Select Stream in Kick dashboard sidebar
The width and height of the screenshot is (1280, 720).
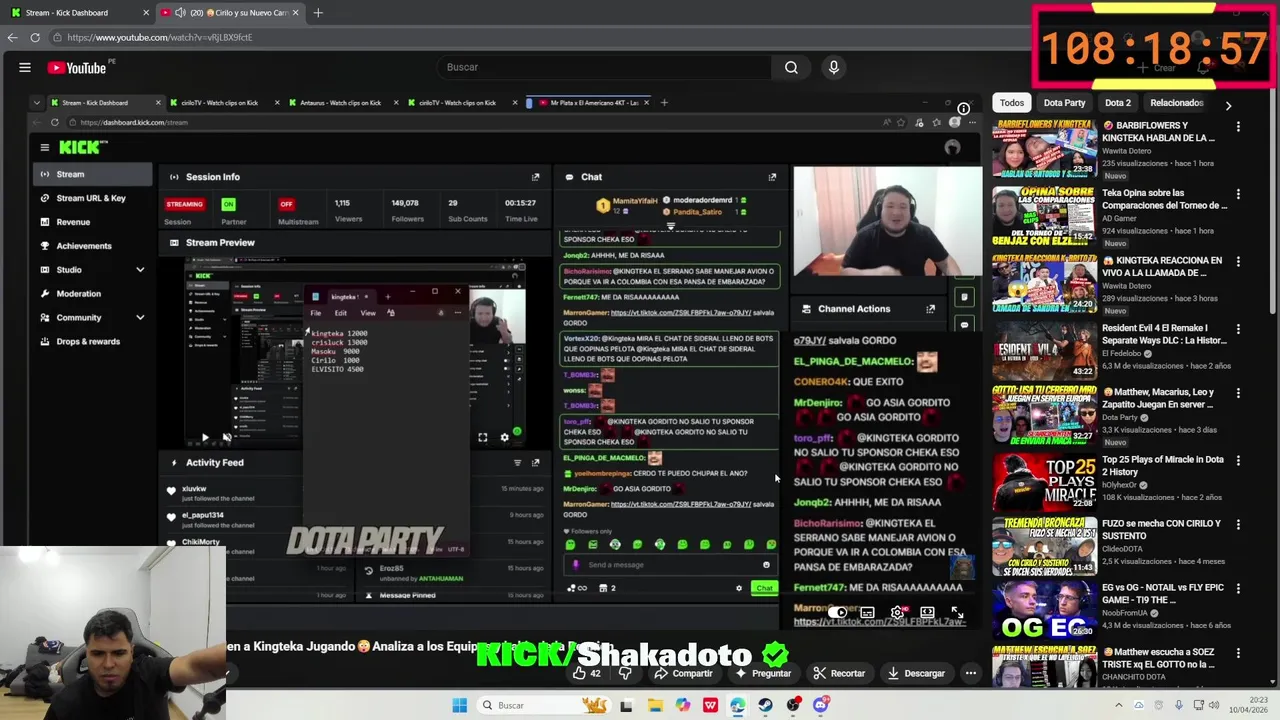91,174
